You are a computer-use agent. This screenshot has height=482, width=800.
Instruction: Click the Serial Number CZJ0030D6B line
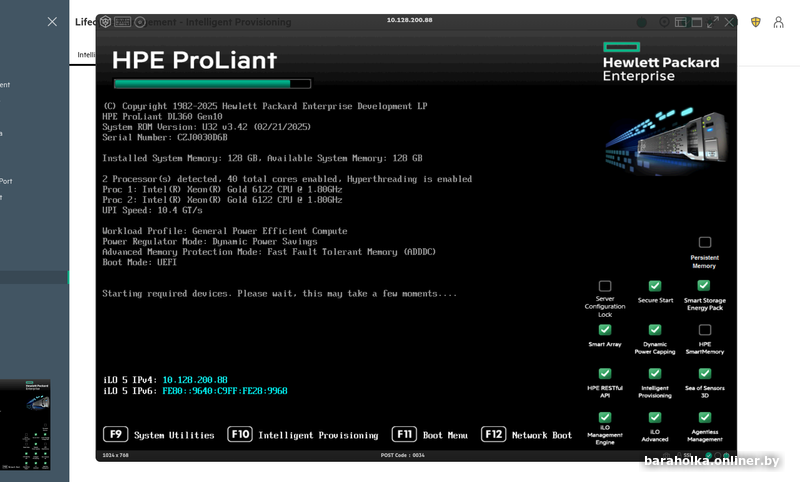165,137
